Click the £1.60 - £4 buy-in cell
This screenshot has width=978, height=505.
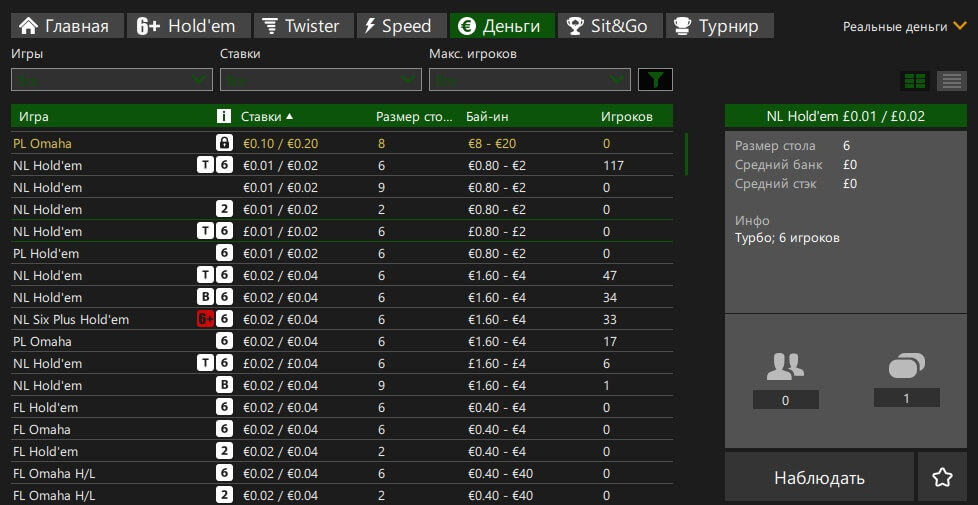497,363
